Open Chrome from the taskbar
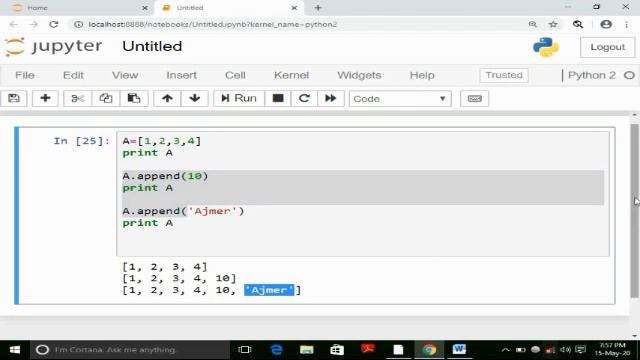This screenshot has height=360, width=640. [x=429, y=350]
